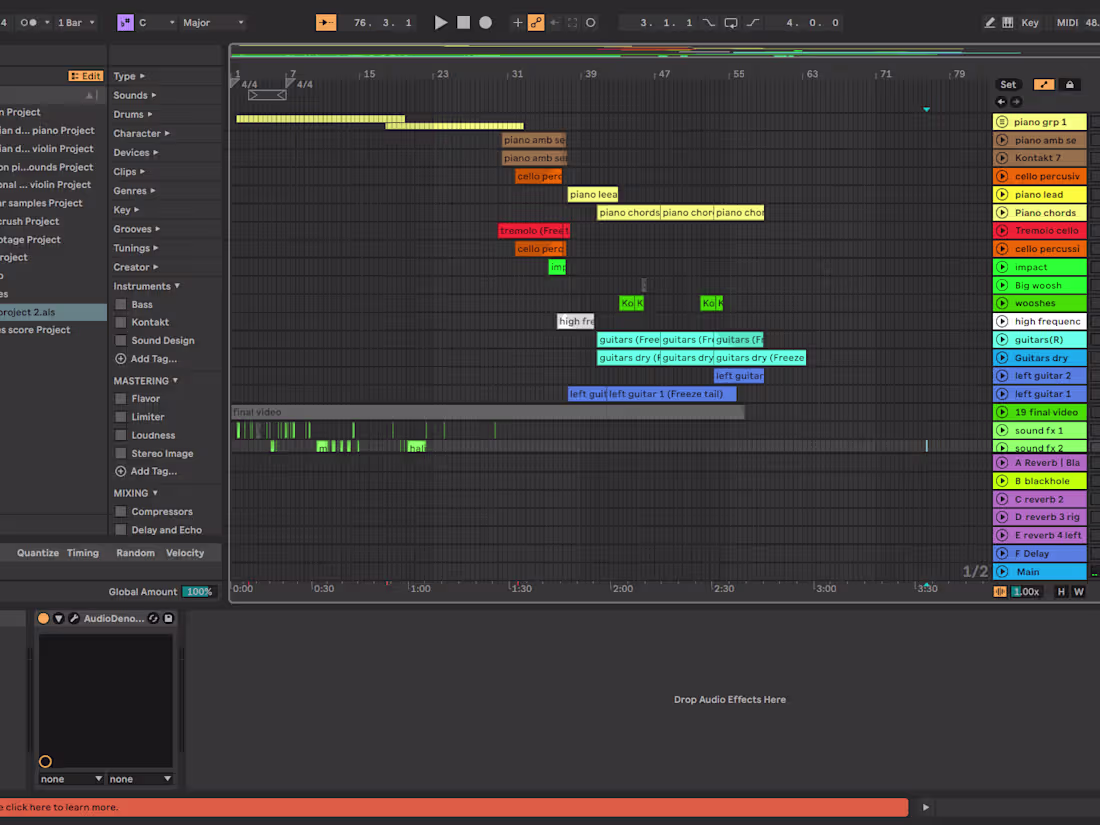Click the Set locator button

1008,84
